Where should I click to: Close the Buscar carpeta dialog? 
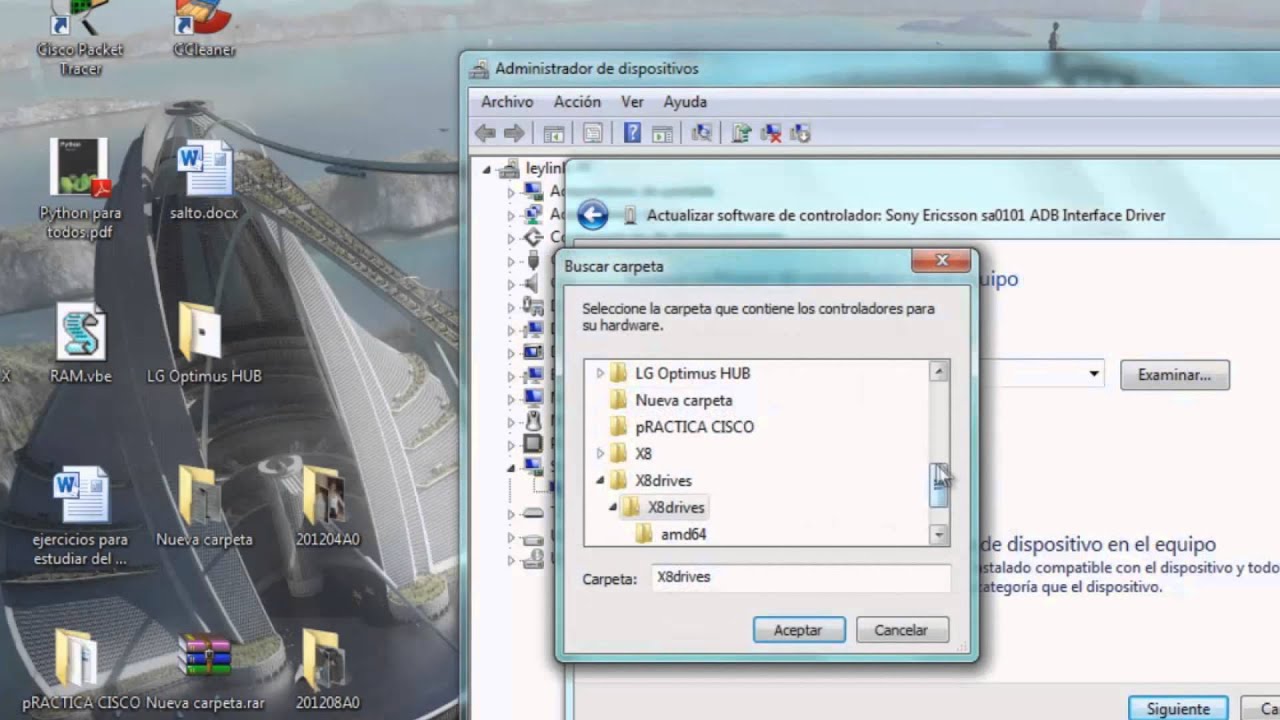pyautogui.click(x=941, y=261)
